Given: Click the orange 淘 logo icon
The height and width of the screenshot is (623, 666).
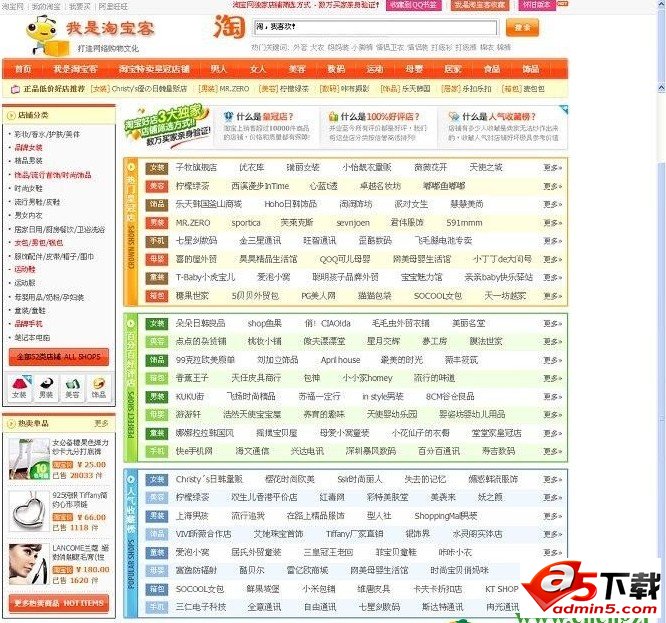Looking at the screenshot, I should click(230, 27).
